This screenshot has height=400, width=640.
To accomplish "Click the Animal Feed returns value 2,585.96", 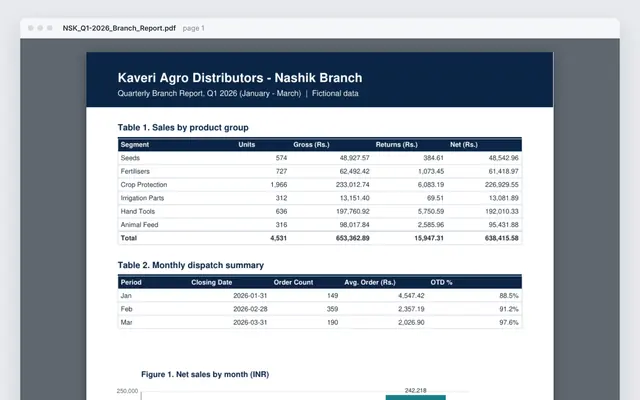I will 431,225.
